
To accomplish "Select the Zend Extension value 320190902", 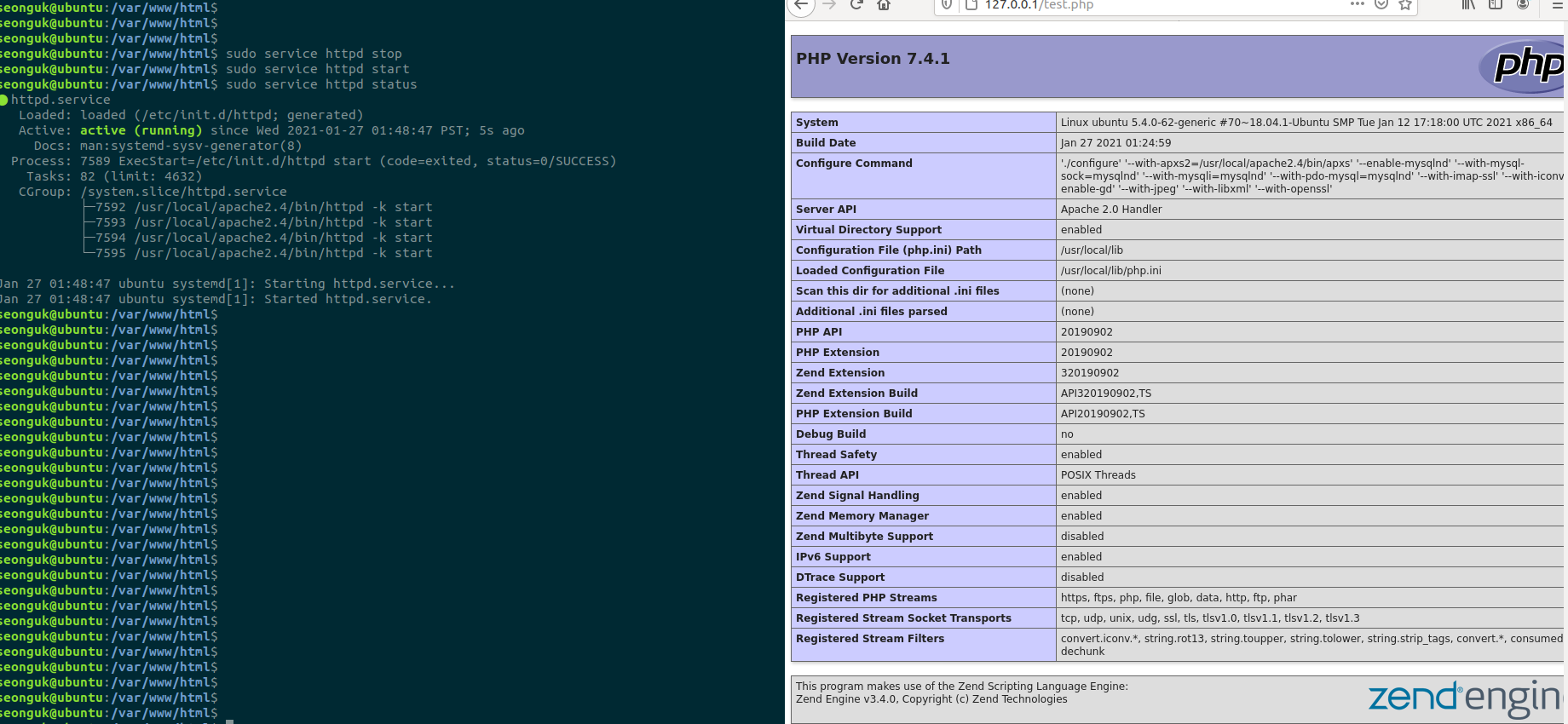I will pos(1090,373).
